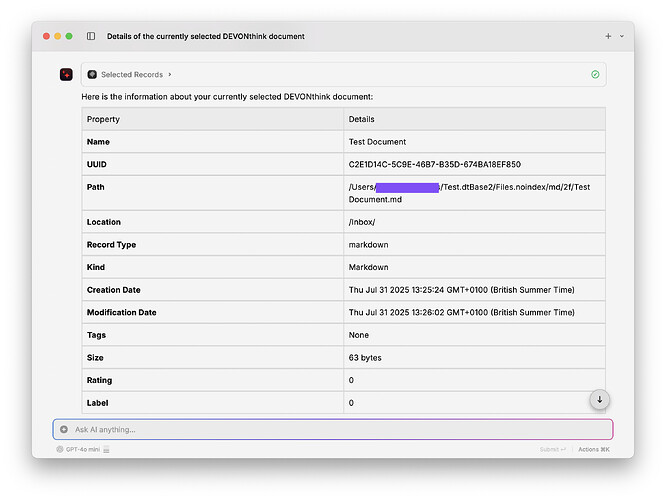Image resolution: width=665 pixels, height=500 pixels.
Task: Click the Name row label
Action: click(x=98, y=142)
